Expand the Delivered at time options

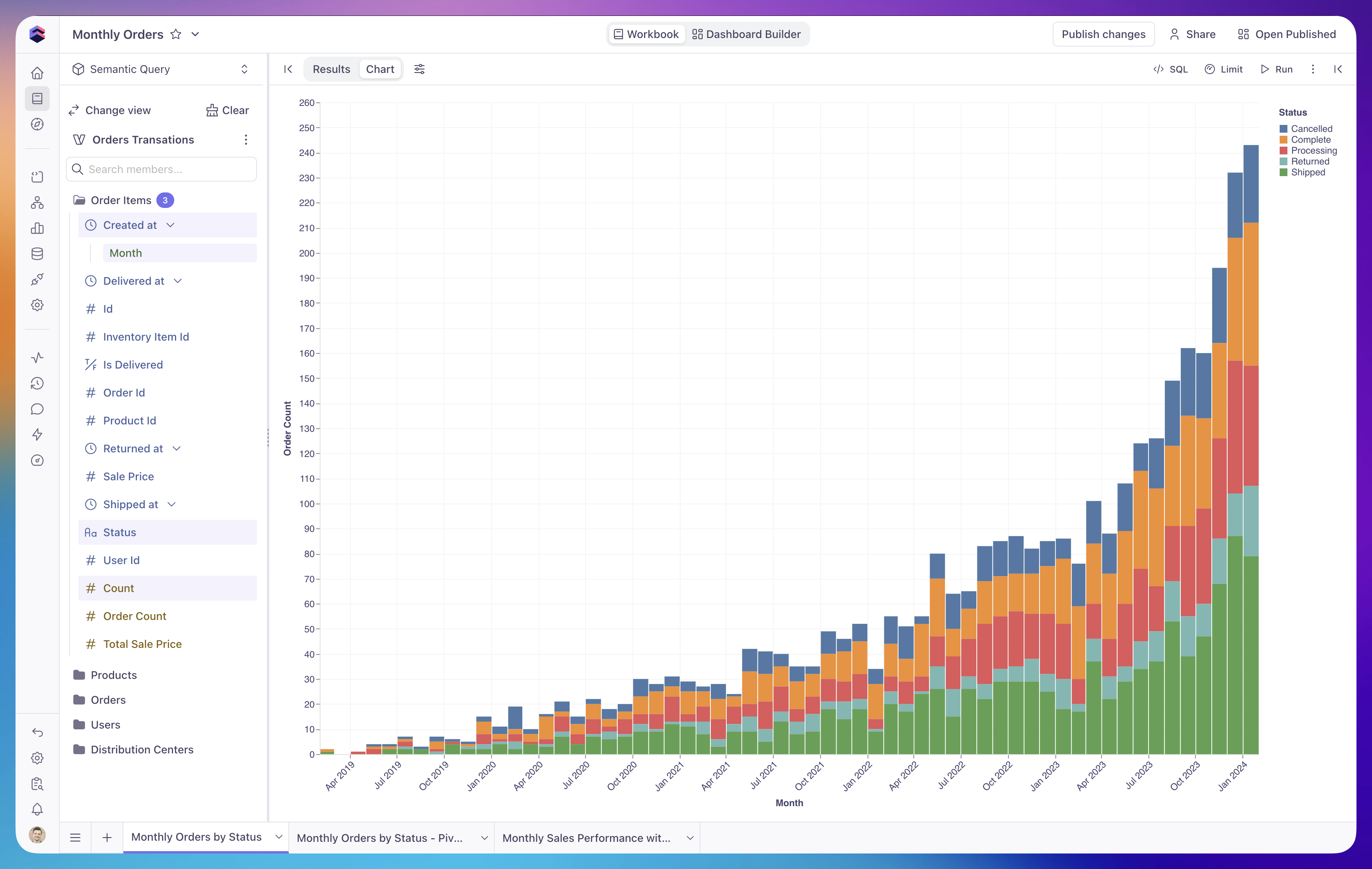(x=178, y=281)
